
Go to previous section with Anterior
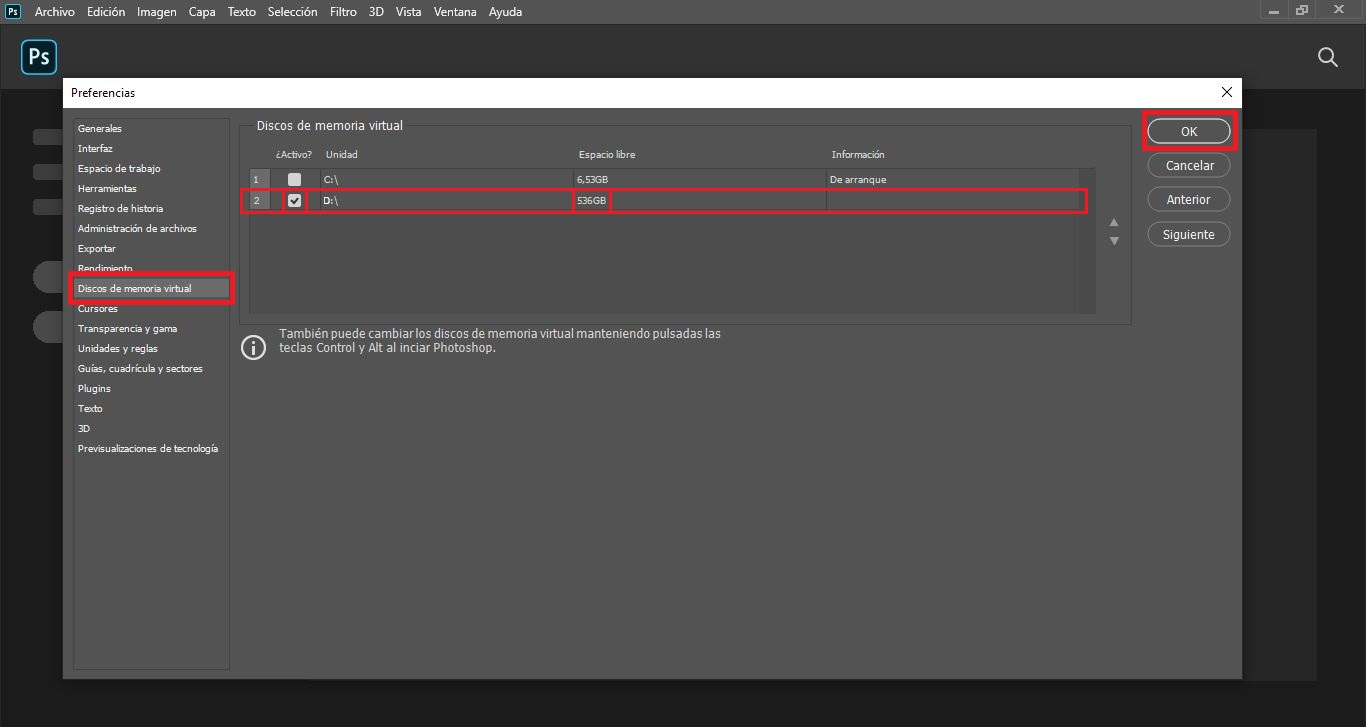click(1189, 199)
